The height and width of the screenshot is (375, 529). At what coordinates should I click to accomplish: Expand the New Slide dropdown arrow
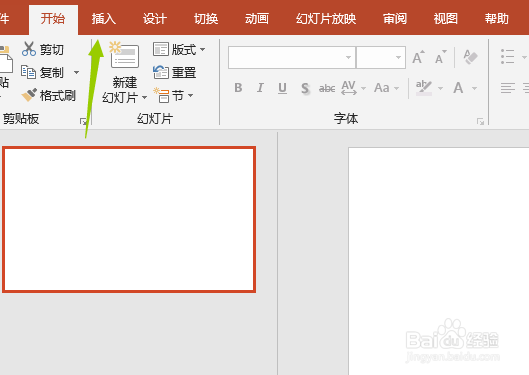tap(144, 97)
